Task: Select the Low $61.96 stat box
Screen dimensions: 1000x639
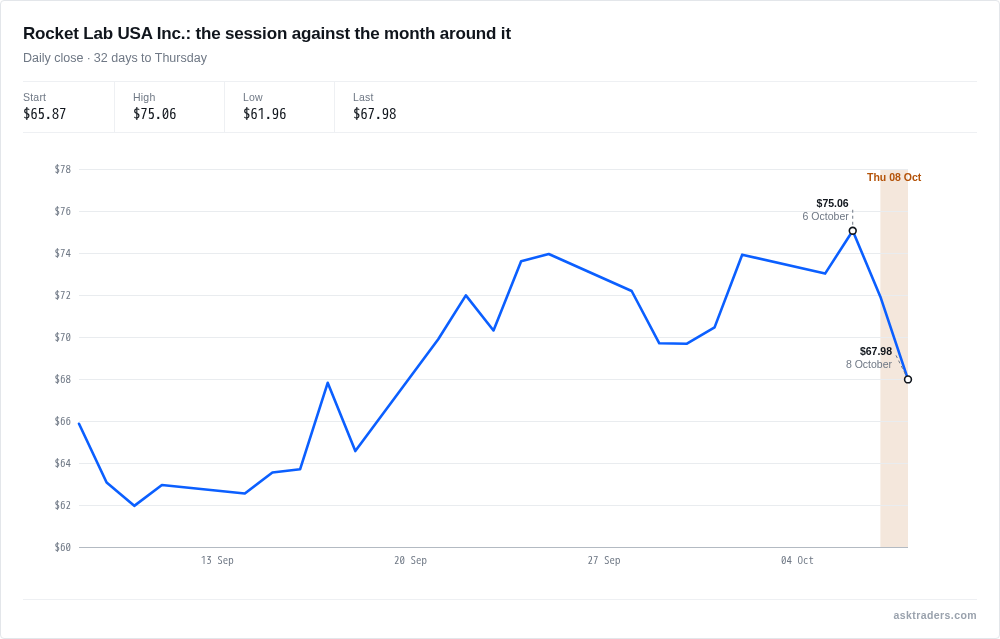Action: coord(279,107)
